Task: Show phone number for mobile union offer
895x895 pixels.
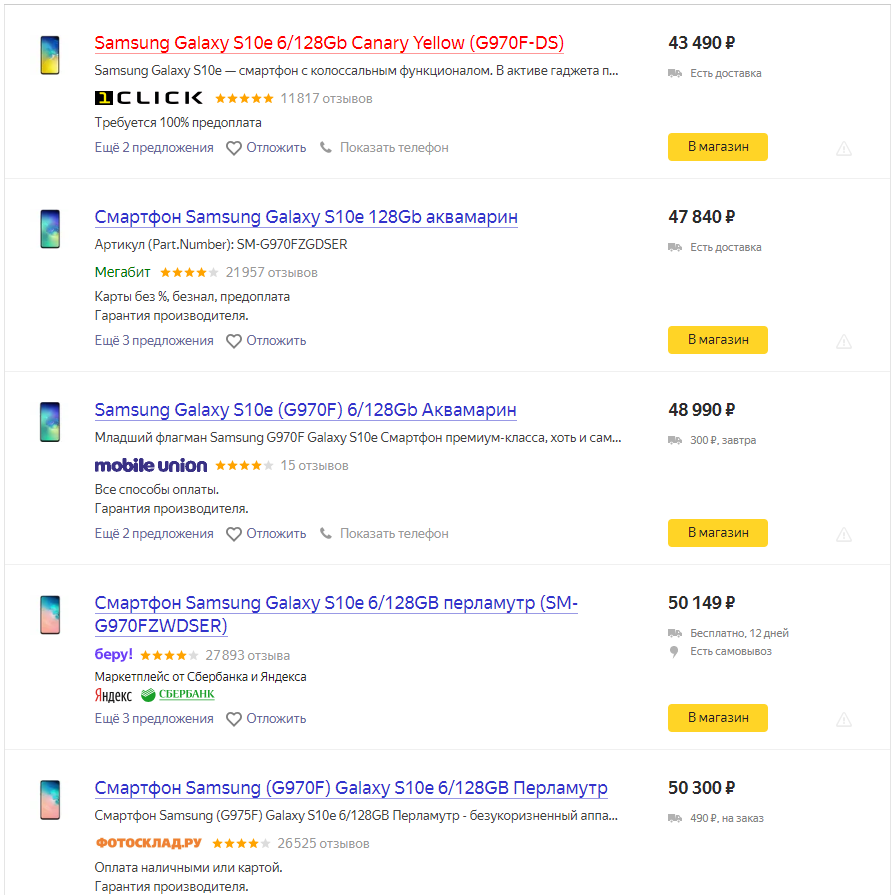Action: point(384,534)
